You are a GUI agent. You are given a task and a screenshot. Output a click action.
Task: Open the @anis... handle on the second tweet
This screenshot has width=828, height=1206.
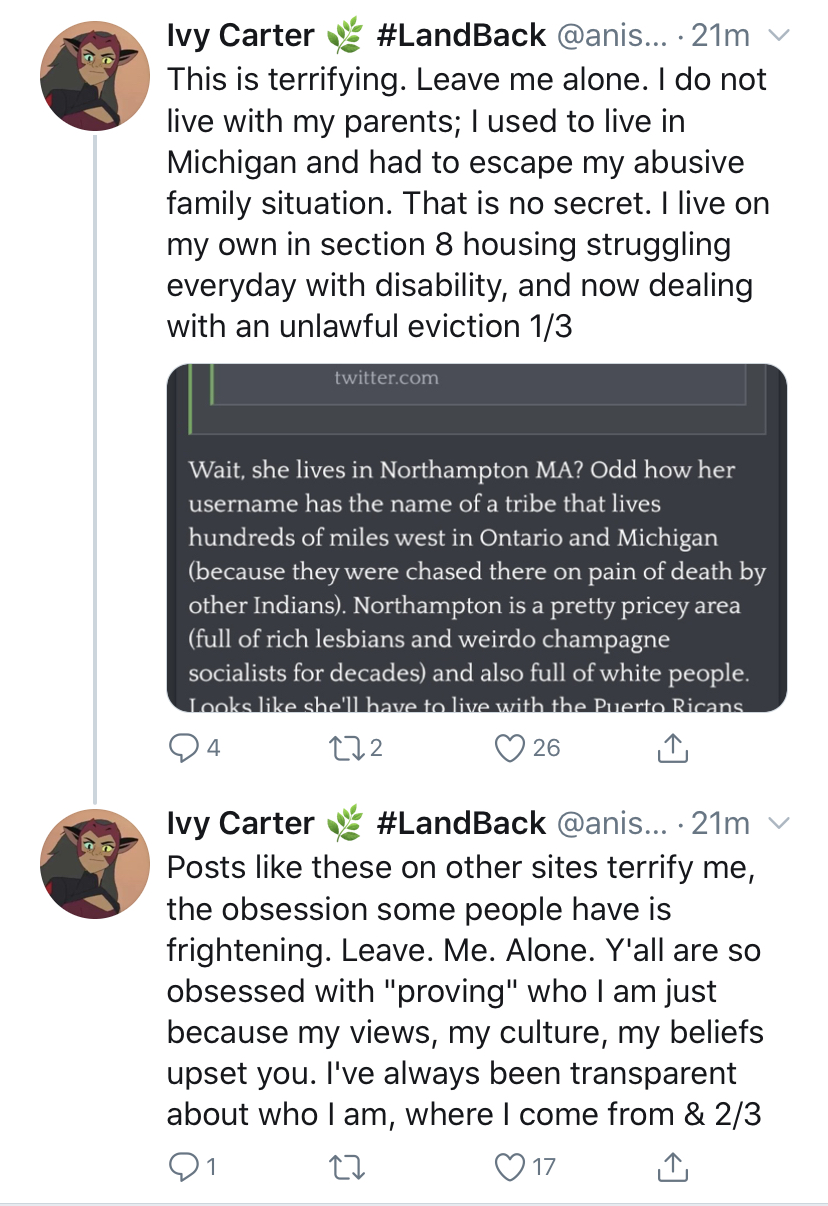tap(609, 823)
